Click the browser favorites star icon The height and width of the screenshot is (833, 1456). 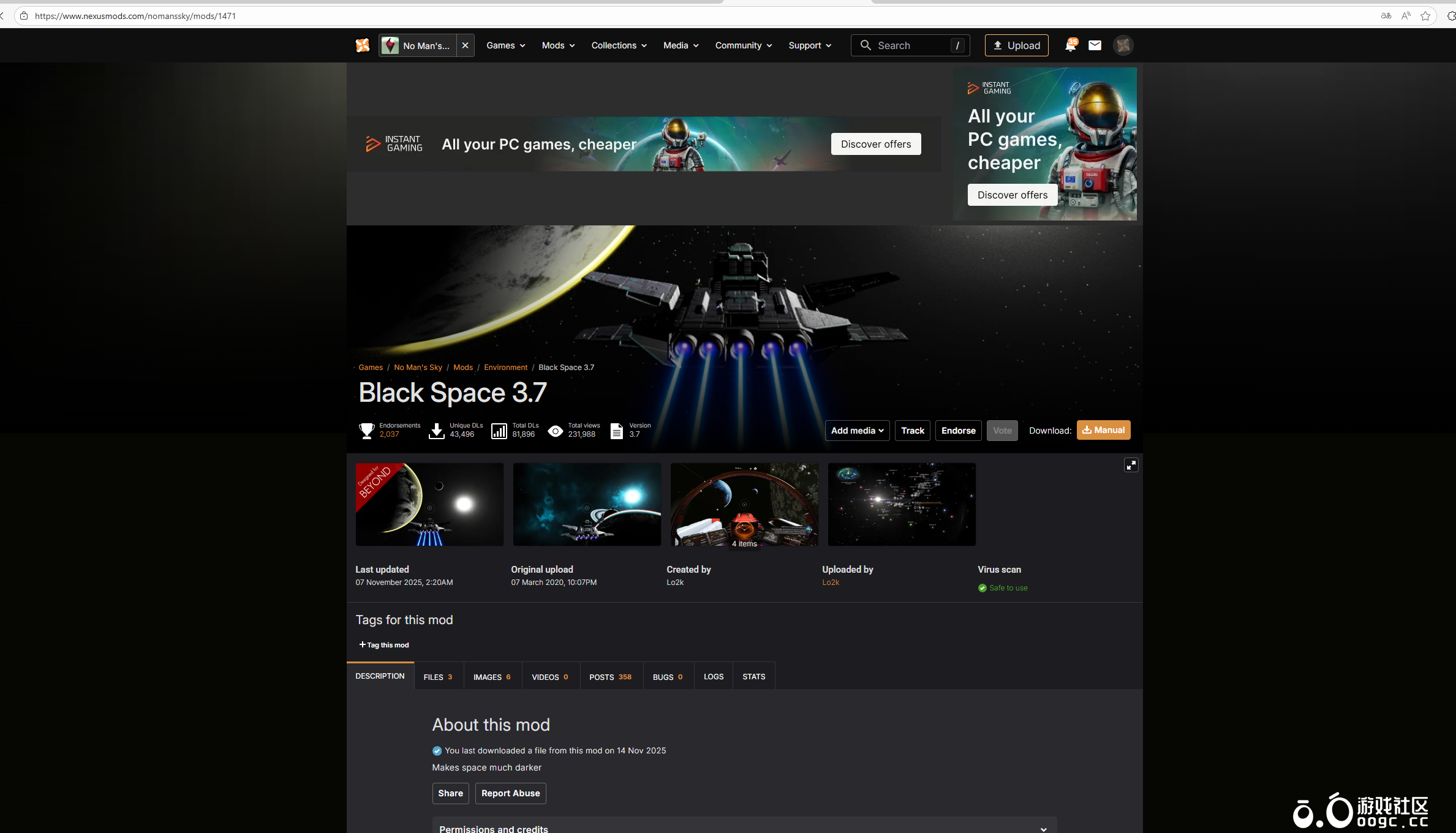coord(1425,16)
